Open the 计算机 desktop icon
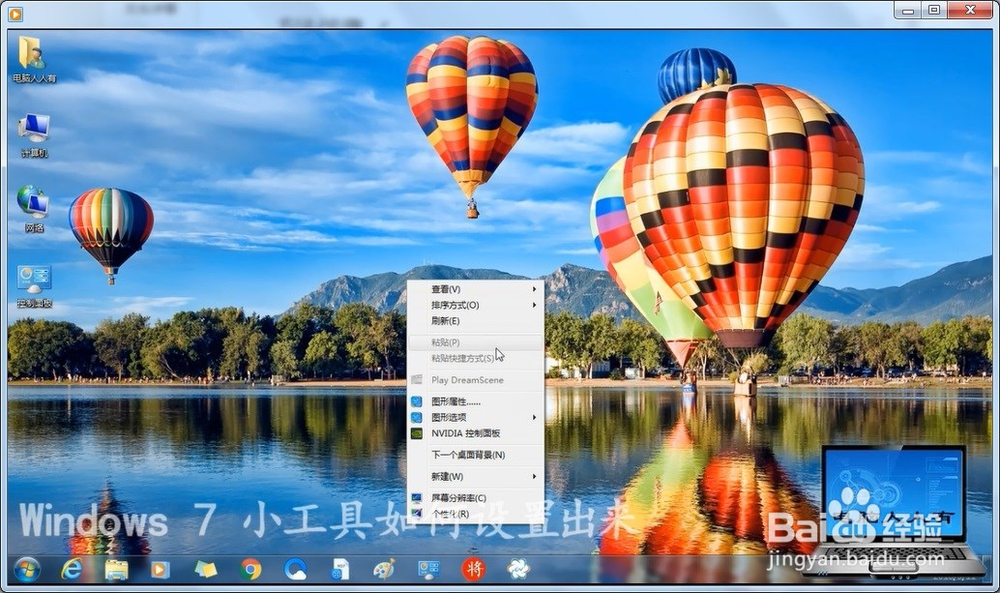 pos(34,135)
